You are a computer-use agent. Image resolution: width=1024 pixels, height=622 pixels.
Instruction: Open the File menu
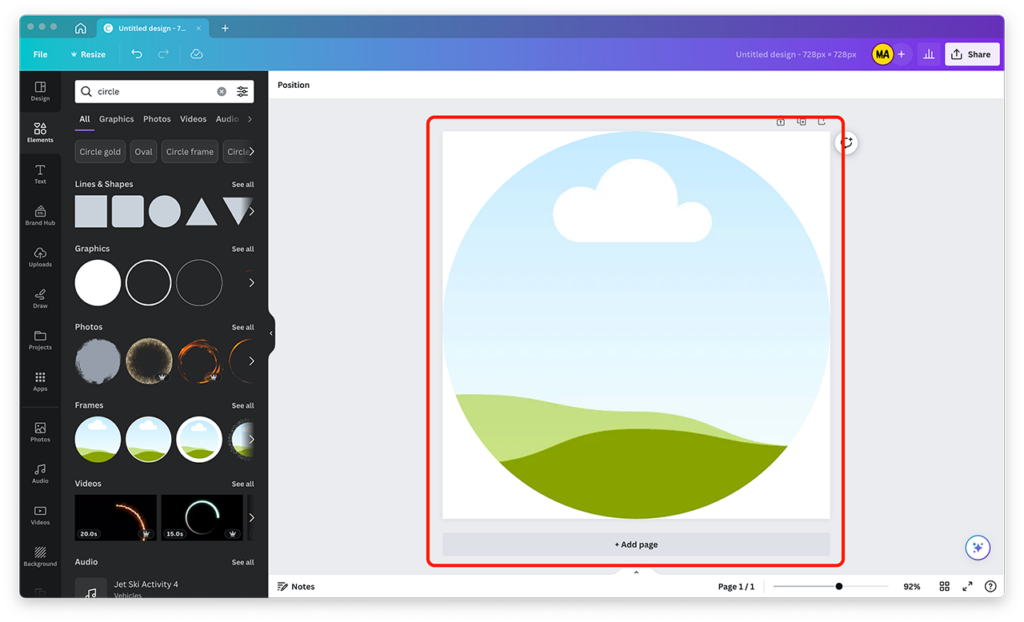[40, 54]
